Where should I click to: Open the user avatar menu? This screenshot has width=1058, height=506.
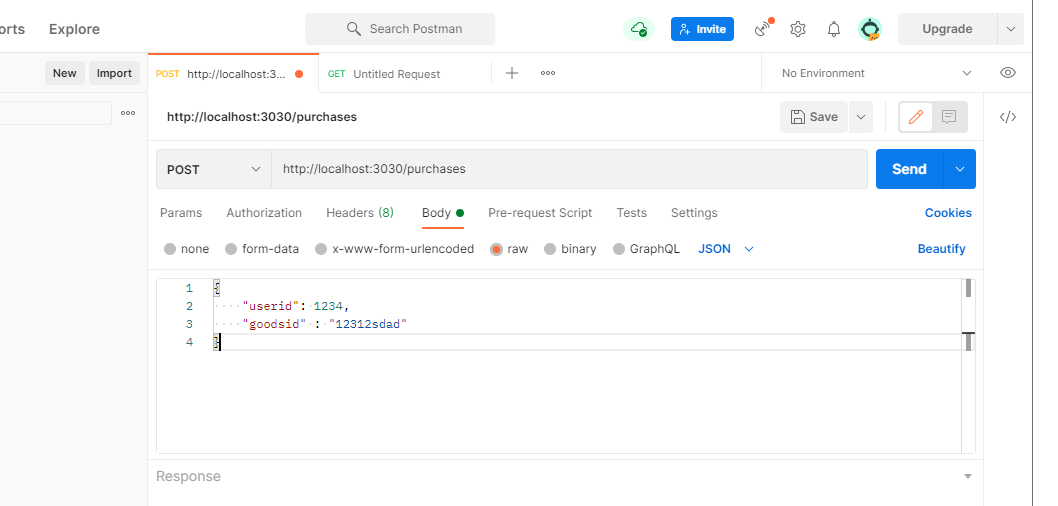870,29
